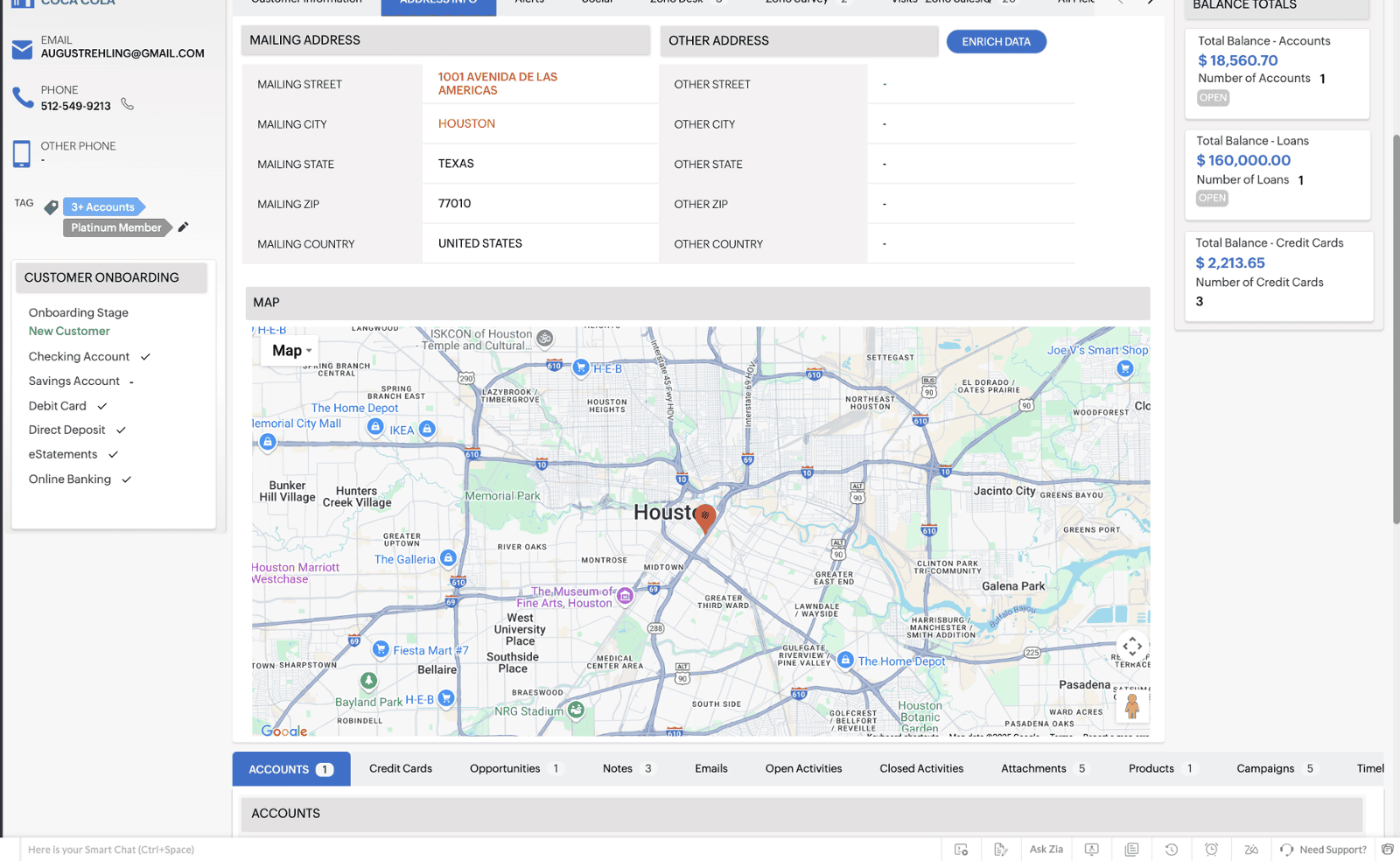Click the Google logo on the map
Screen dimensions: 1400x861
(284, 731)
